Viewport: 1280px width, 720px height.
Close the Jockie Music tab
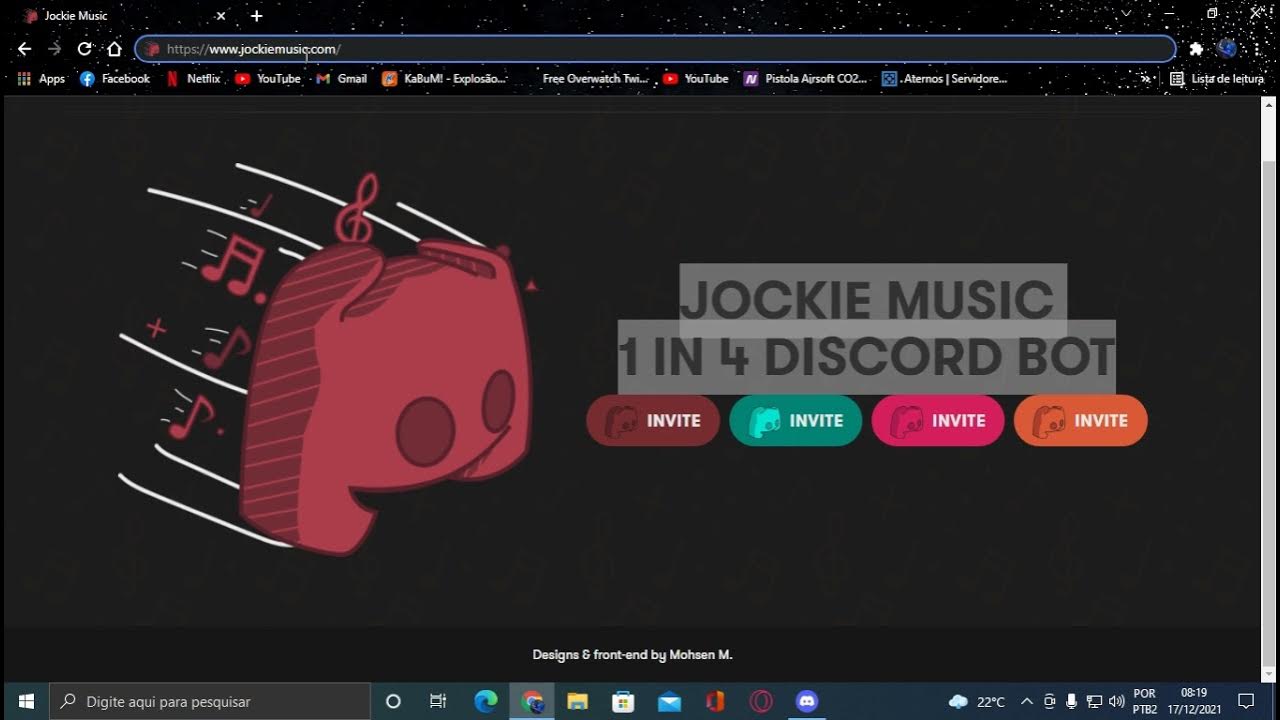[x=221, y=16]
